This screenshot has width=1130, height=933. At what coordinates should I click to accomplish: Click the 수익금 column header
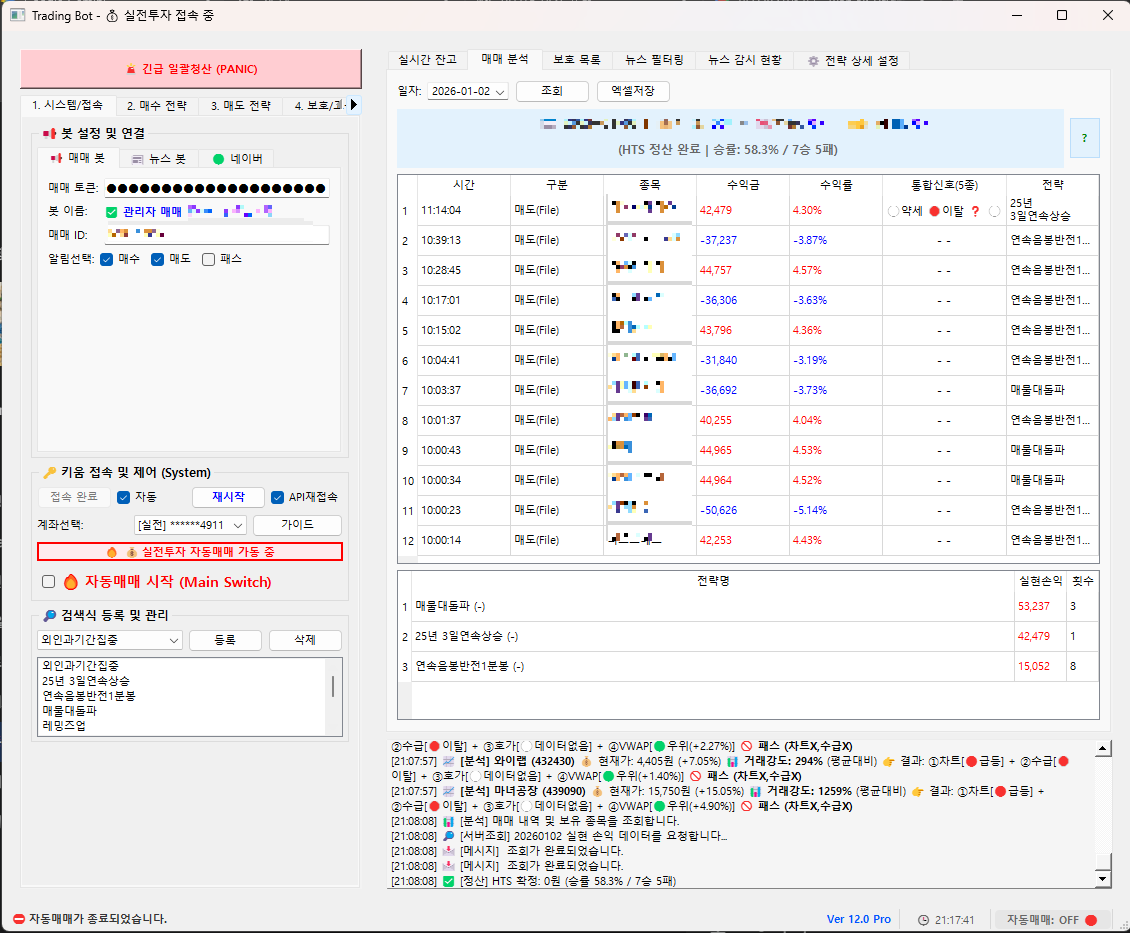[x=743, y=185]
